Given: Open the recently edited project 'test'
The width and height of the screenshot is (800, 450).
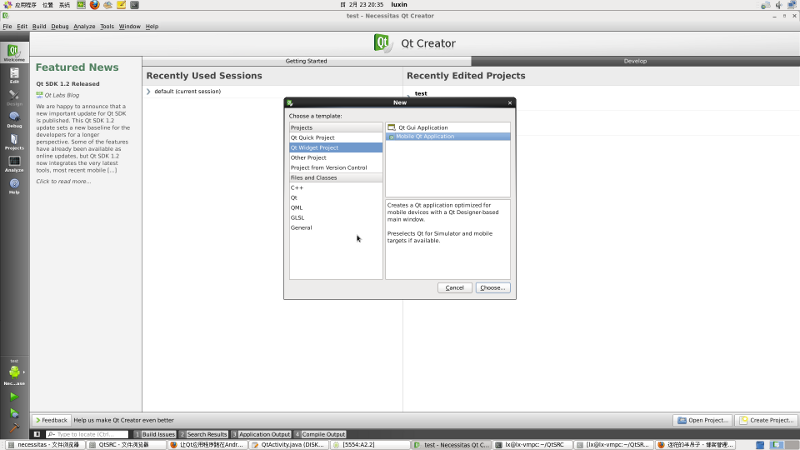Looking at the screenshot, I should (421, 93).
